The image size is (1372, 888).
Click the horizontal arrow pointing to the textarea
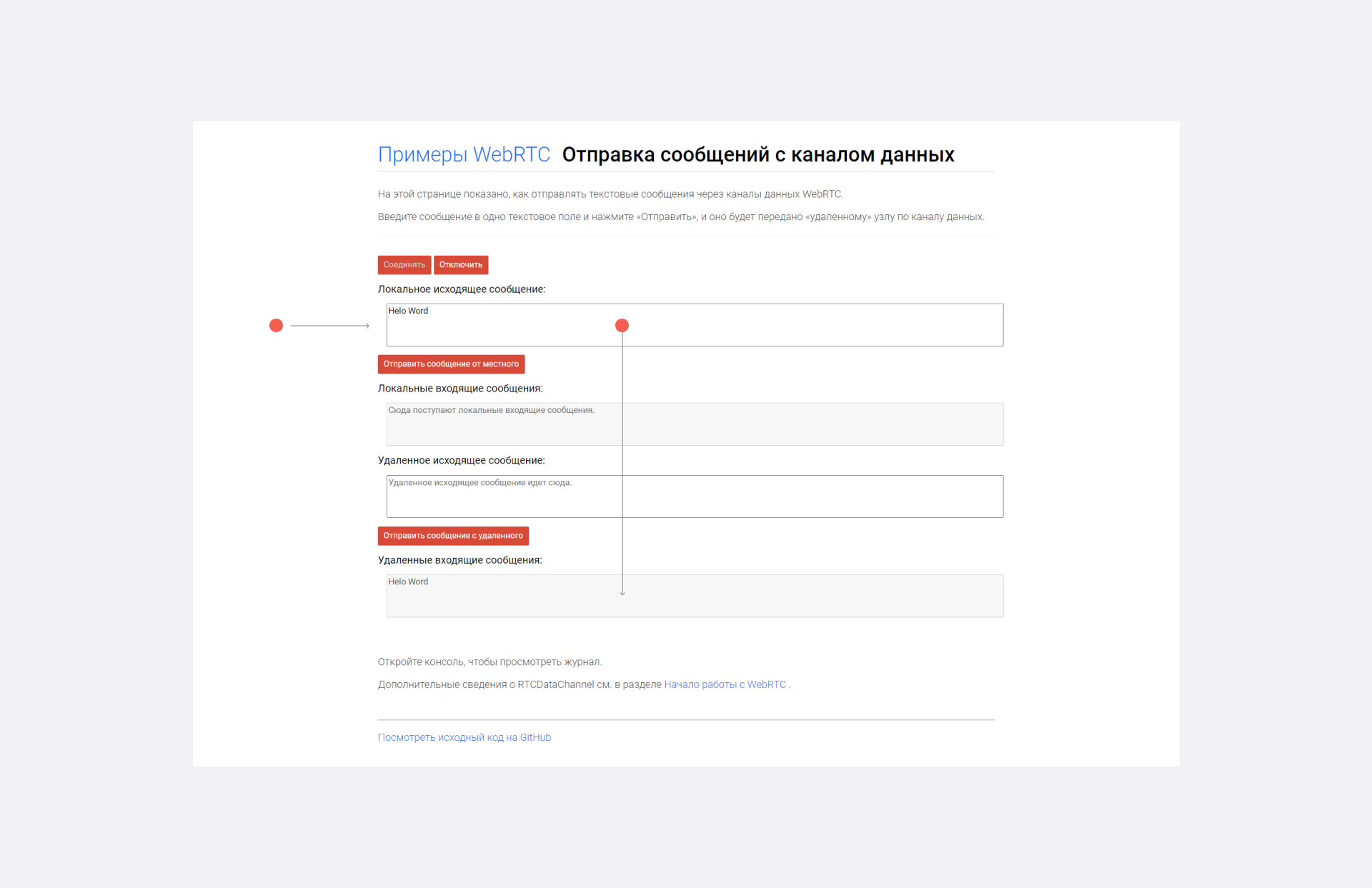[x=330, y=326]
